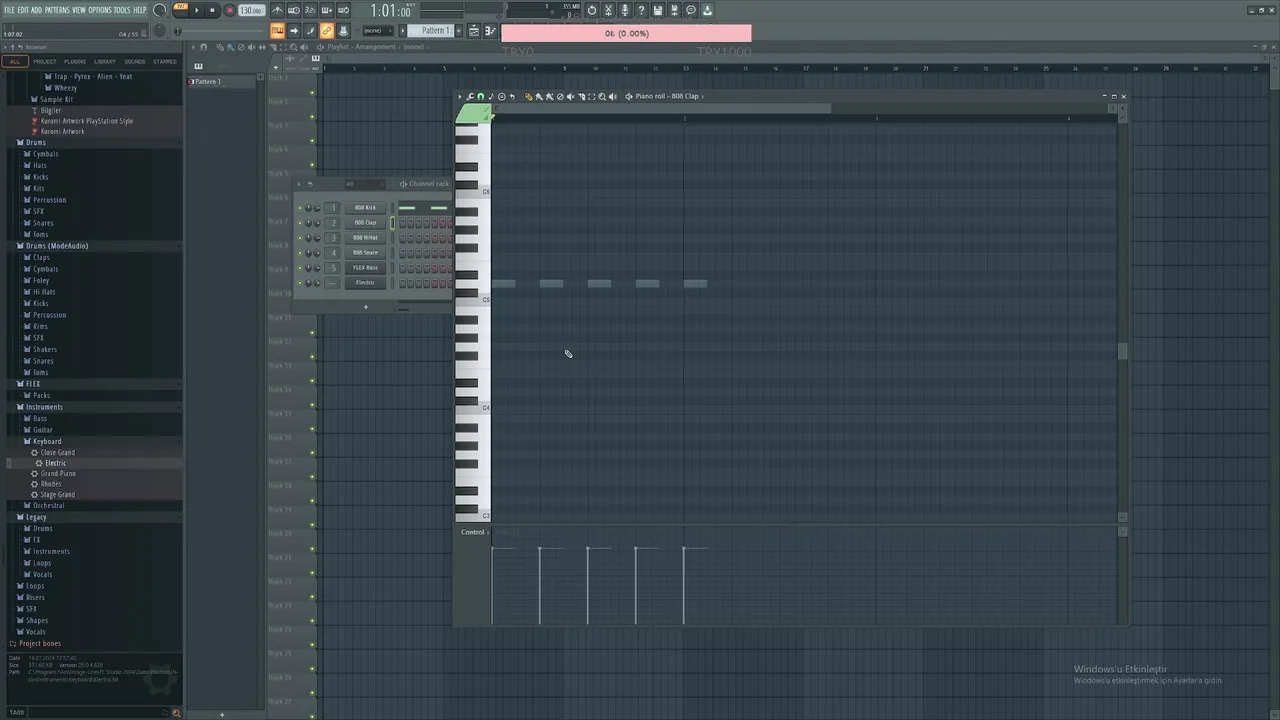Image resolution: width=1280 pixels, height=720 pixels.
Task: Click the song position slider
Action: click(220, 31)
